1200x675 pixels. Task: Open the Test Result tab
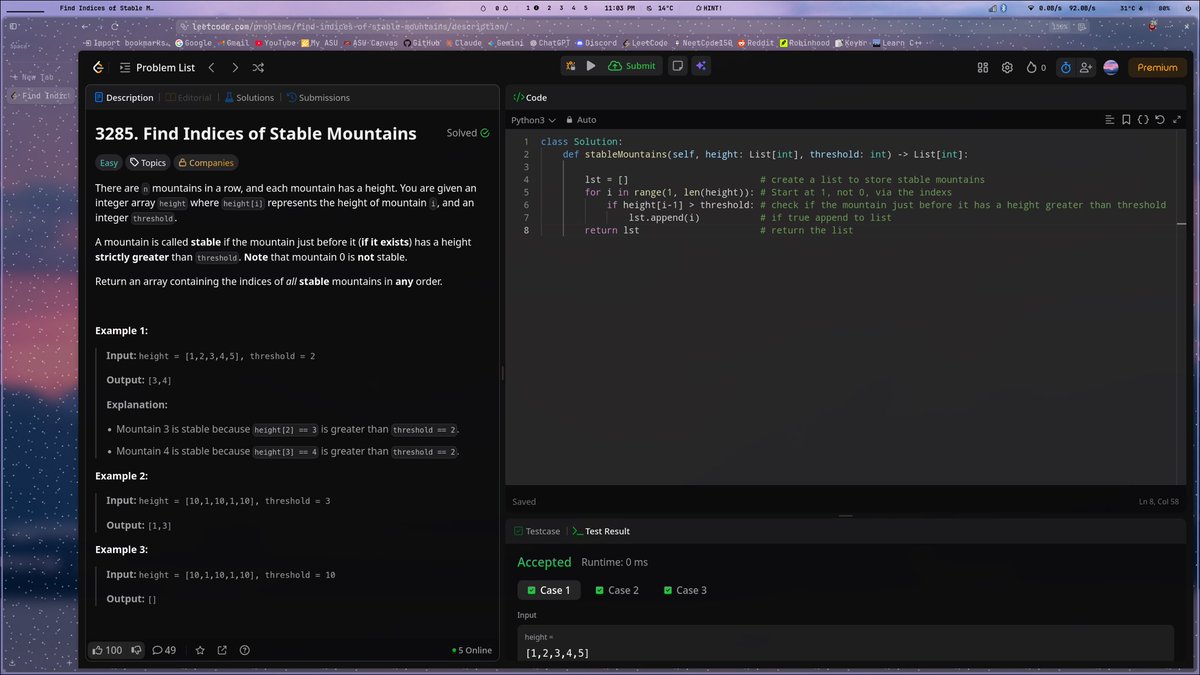click(x=601, y=531)
